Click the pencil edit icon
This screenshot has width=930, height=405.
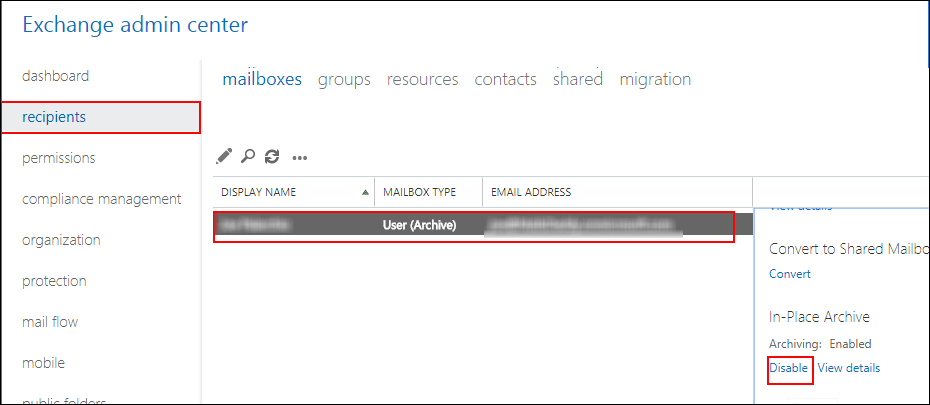click(224, 156)
